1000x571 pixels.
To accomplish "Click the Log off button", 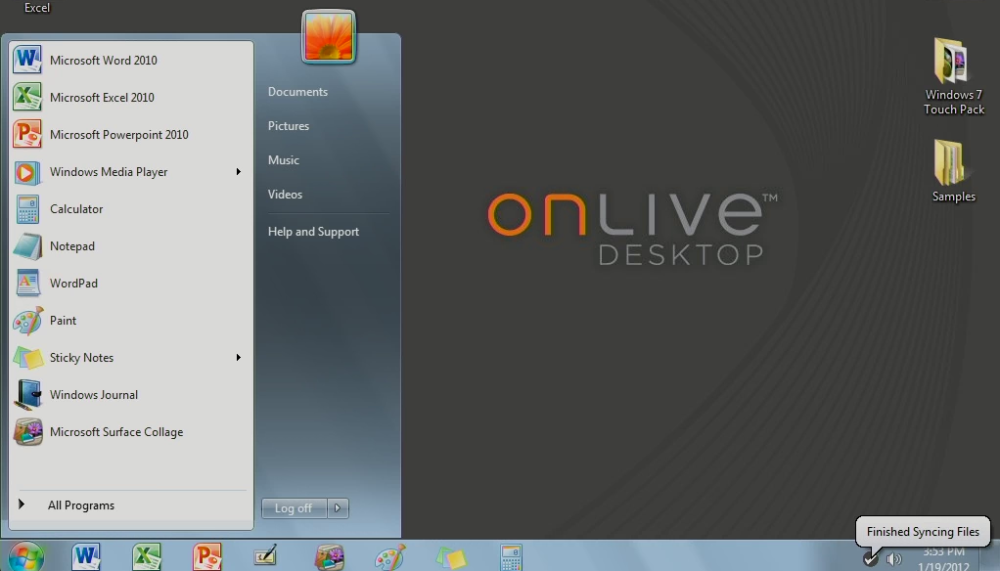I will (294, 508).
